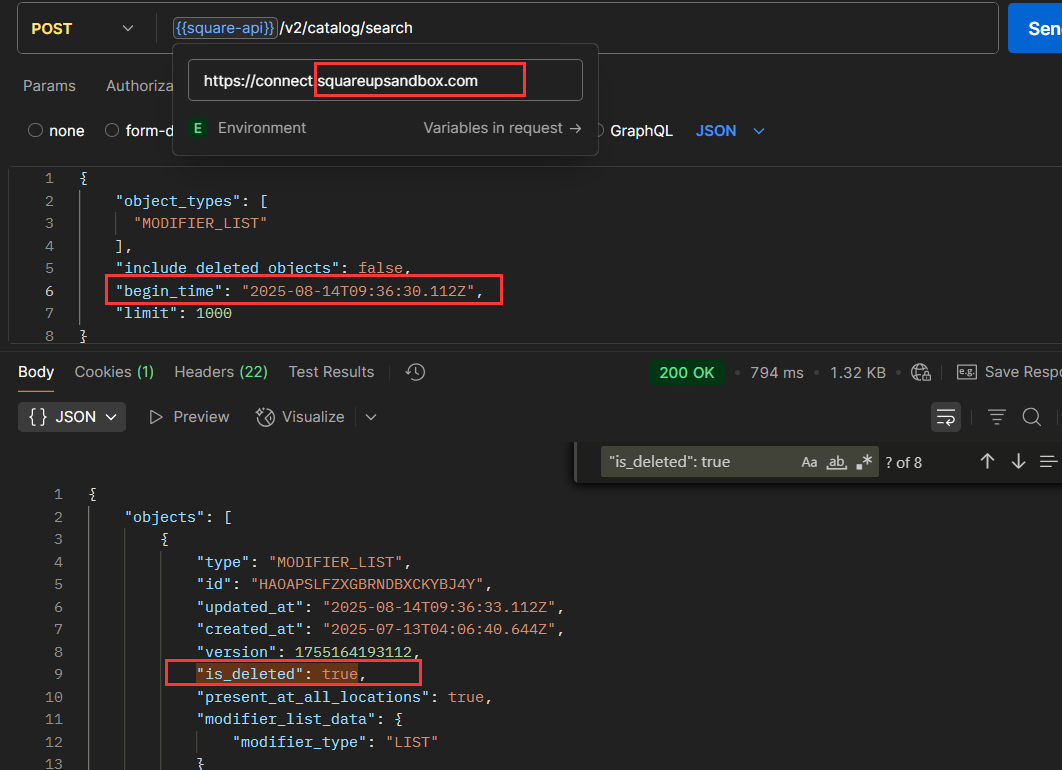Click the "type": "MODIFIER_LIST" response line

click(303, 562)
